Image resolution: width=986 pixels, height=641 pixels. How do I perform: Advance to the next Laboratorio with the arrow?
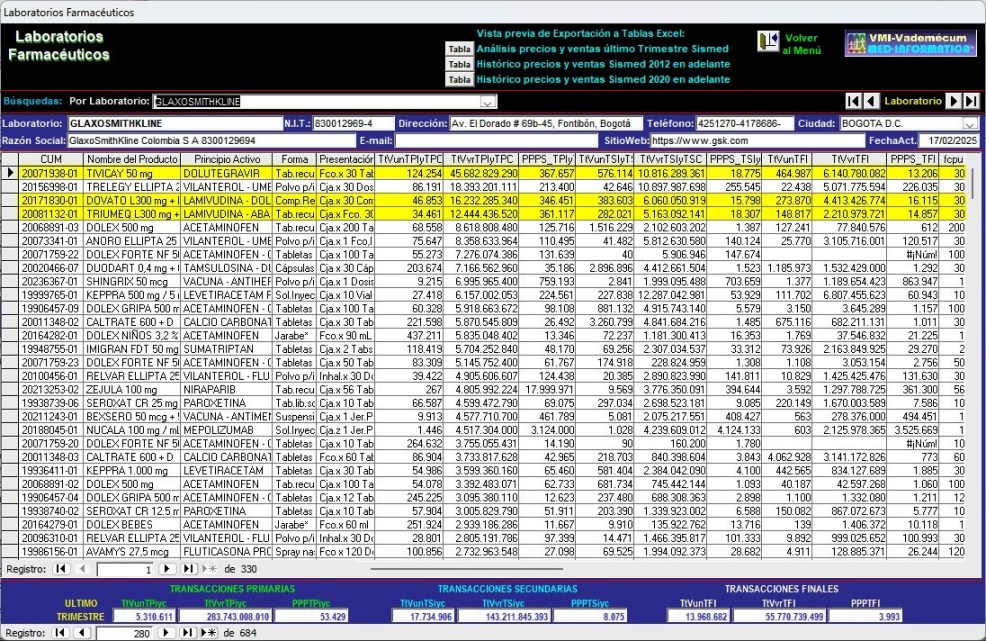point(954,101)
